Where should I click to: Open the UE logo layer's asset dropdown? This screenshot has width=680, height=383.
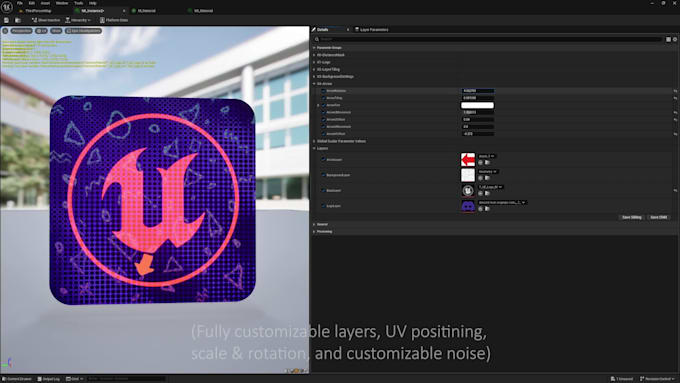490,187
